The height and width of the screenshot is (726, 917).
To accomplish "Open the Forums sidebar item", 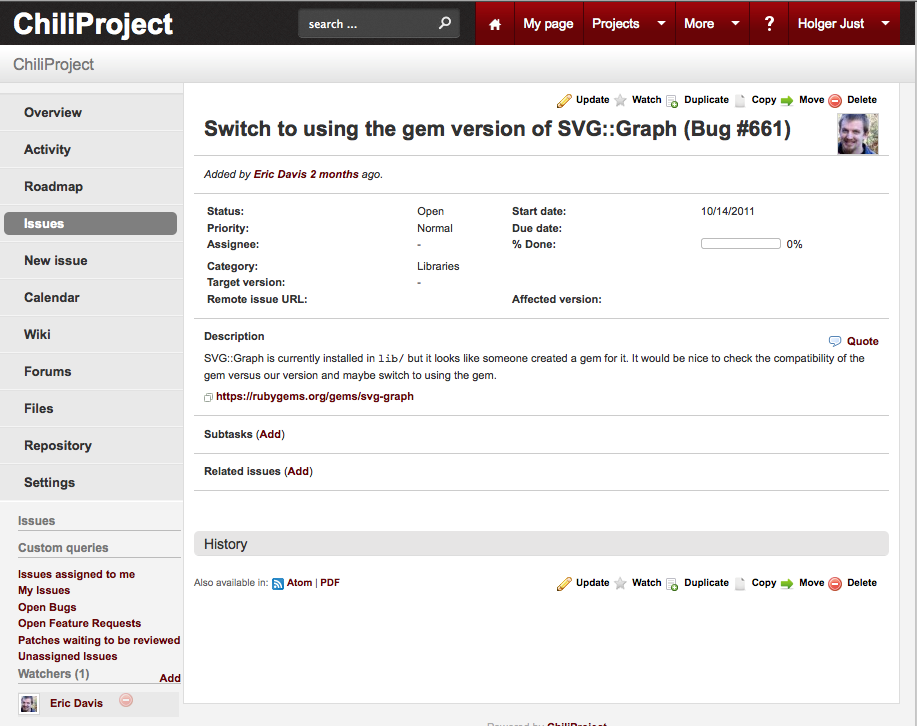I will point(92,371).
